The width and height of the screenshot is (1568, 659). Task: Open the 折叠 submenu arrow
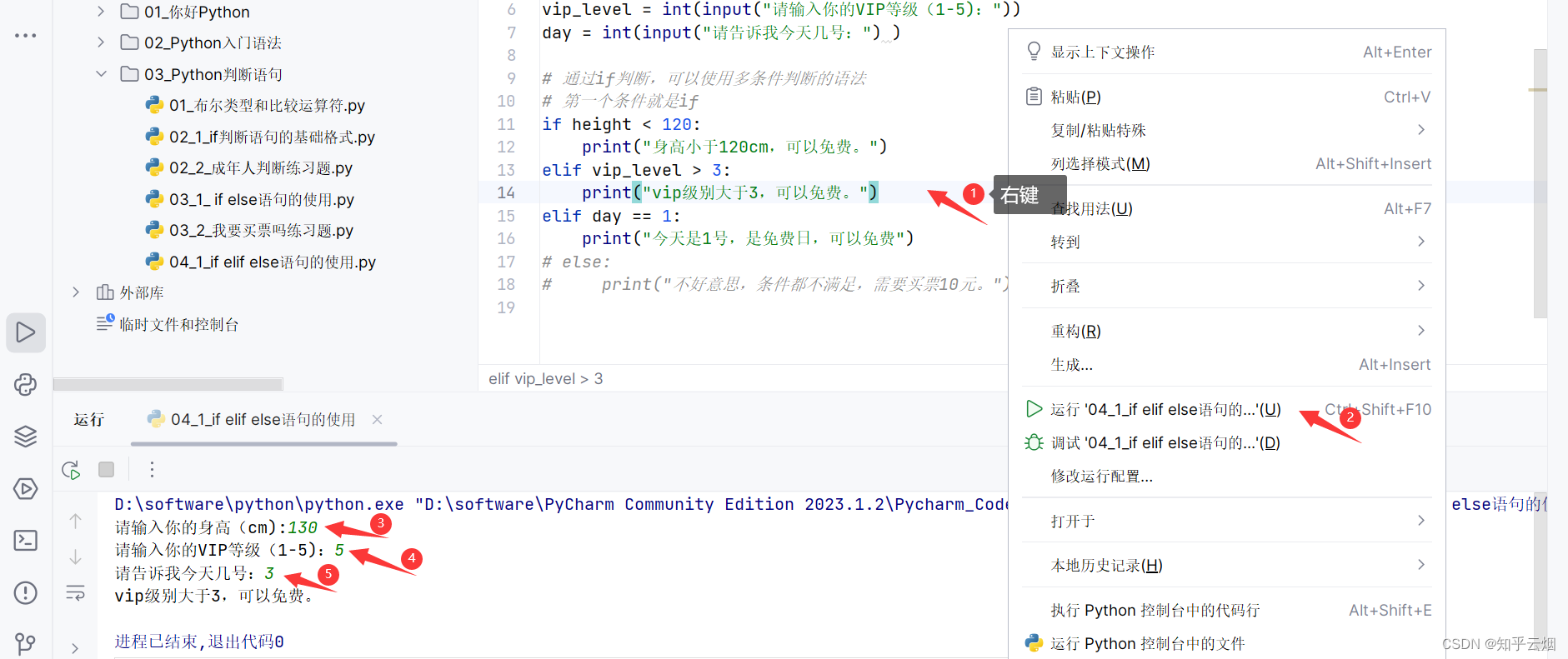[x=1421, y=286]
